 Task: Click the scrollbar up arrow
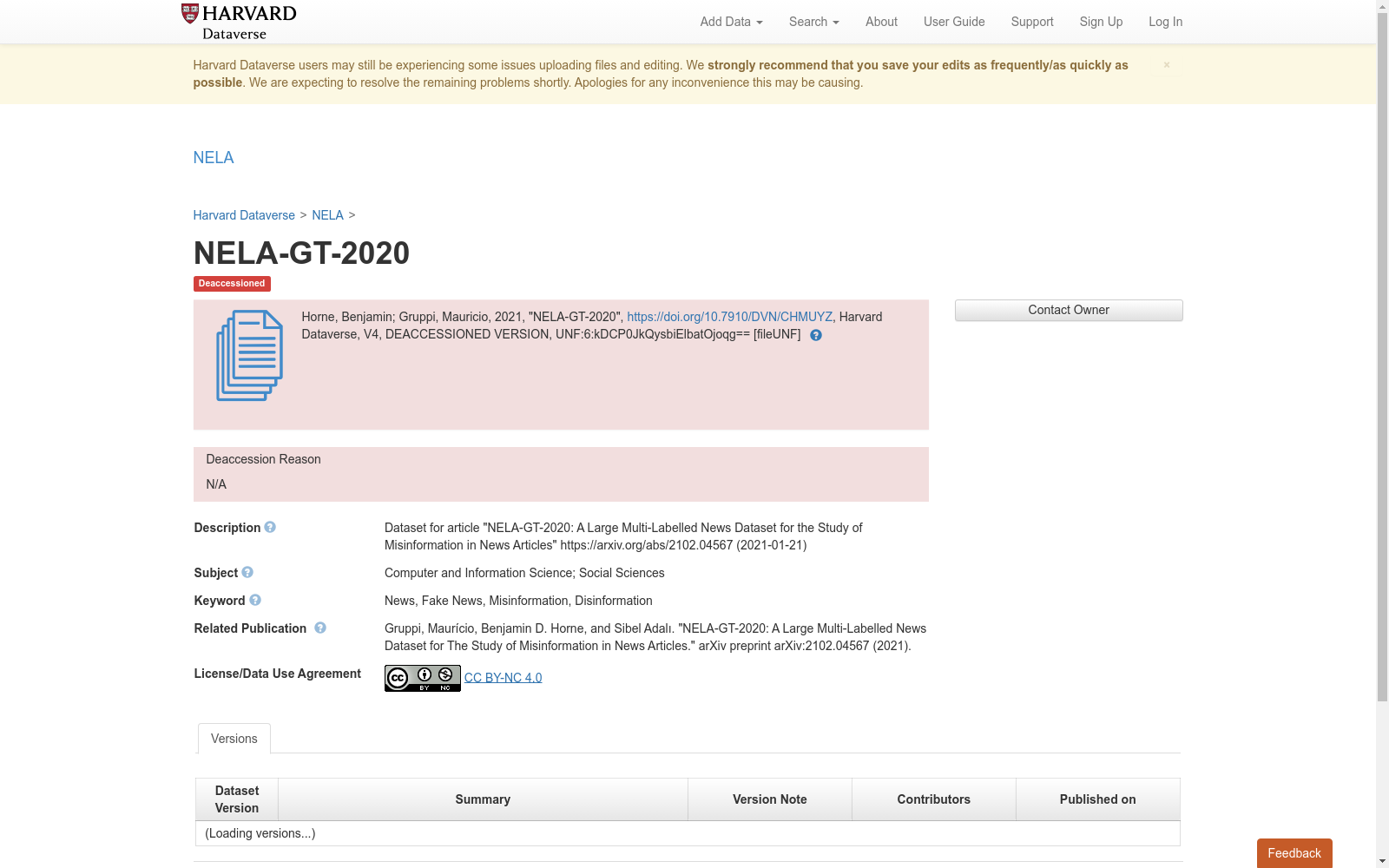(1383, 6)
